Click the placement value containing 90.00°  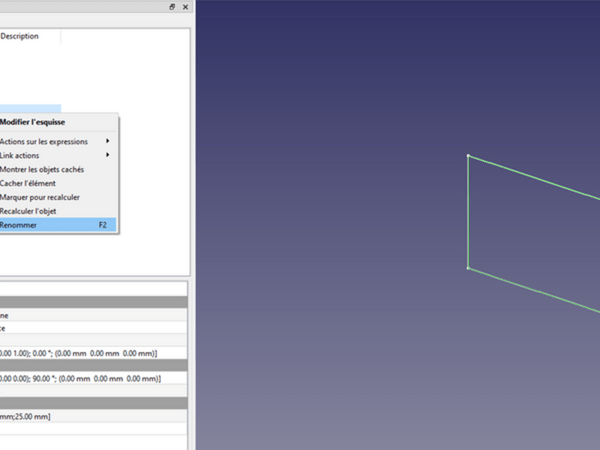pyautogui.click(x=80, y=380)
